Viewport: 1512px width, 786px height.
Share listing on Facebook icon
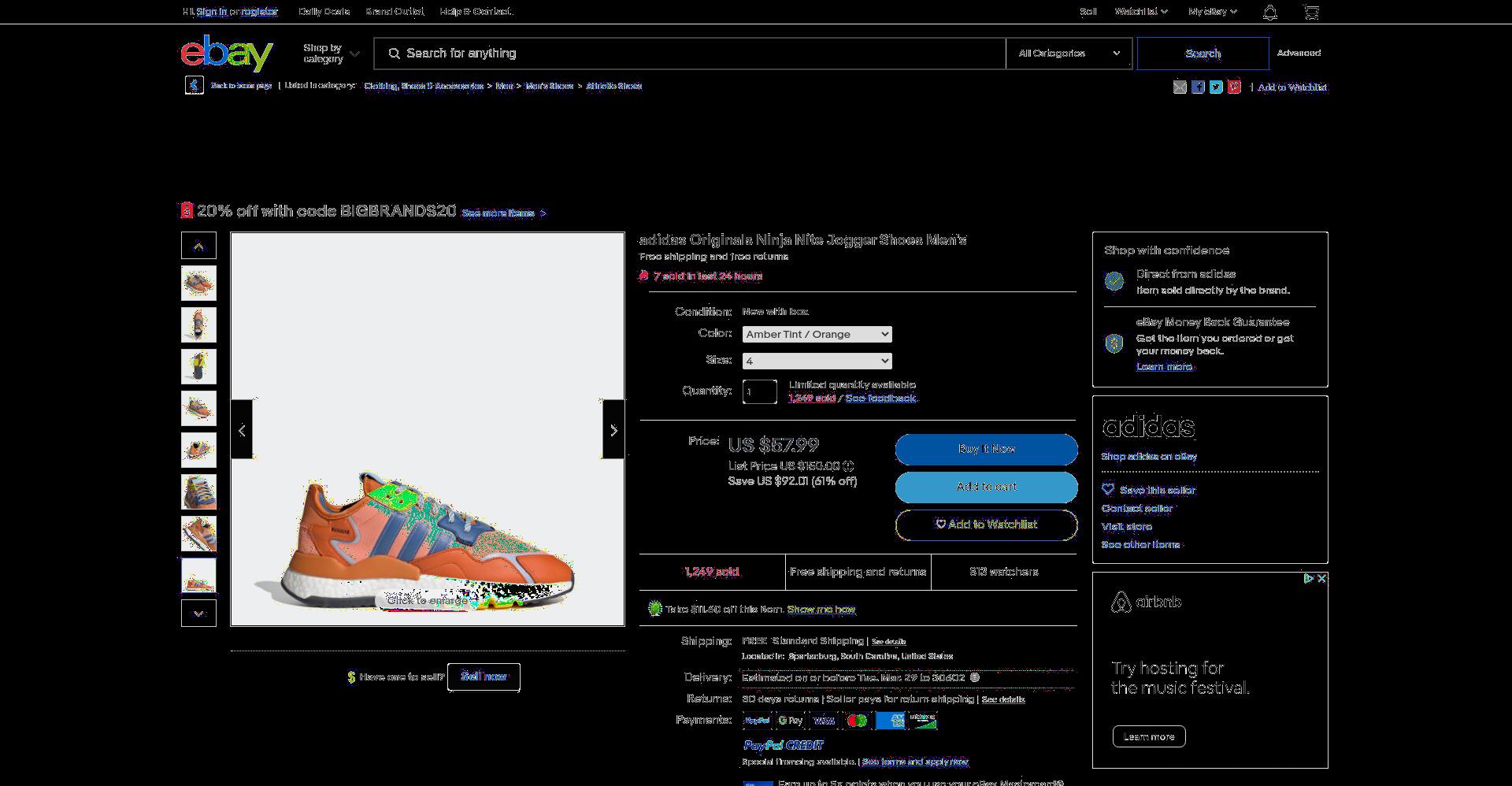tap(1198, 87)
